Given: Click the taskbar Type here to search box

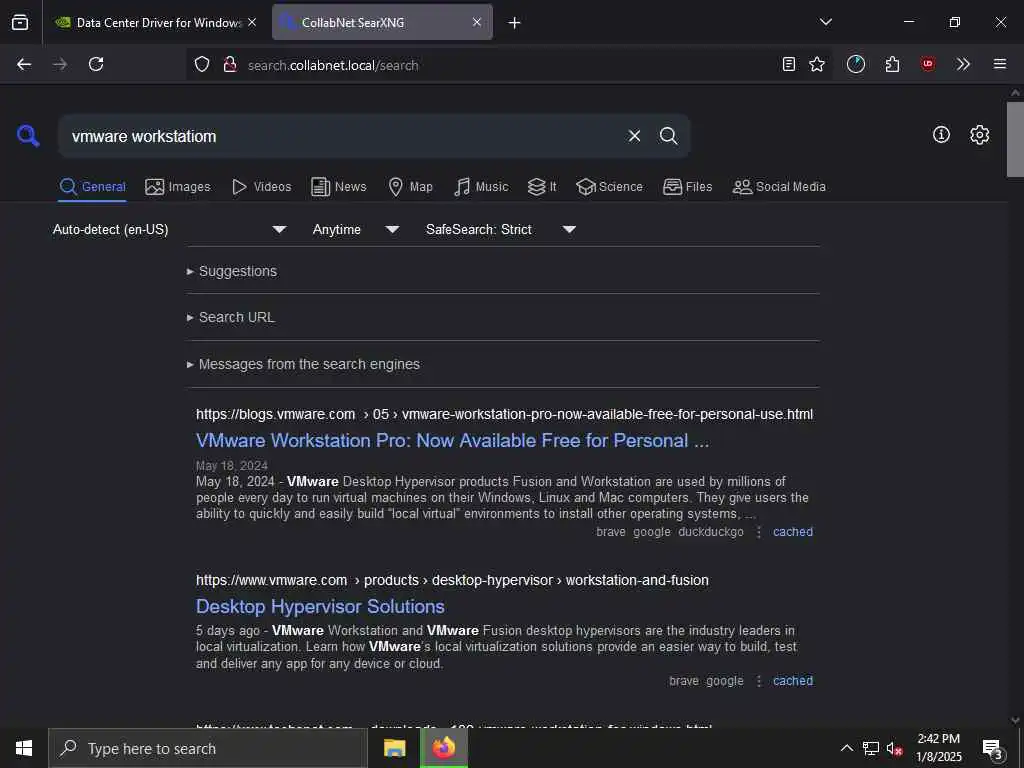Looking at the screenshot, I should coord(208,748).
